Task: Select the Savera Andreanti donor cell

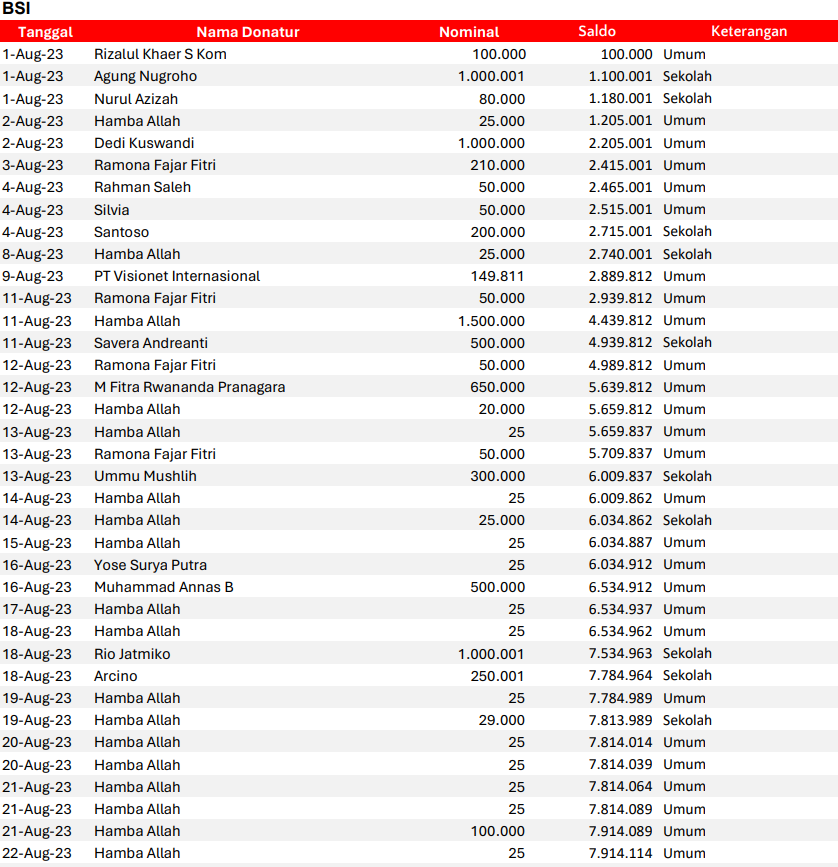Action: click(x=151, y=343)
